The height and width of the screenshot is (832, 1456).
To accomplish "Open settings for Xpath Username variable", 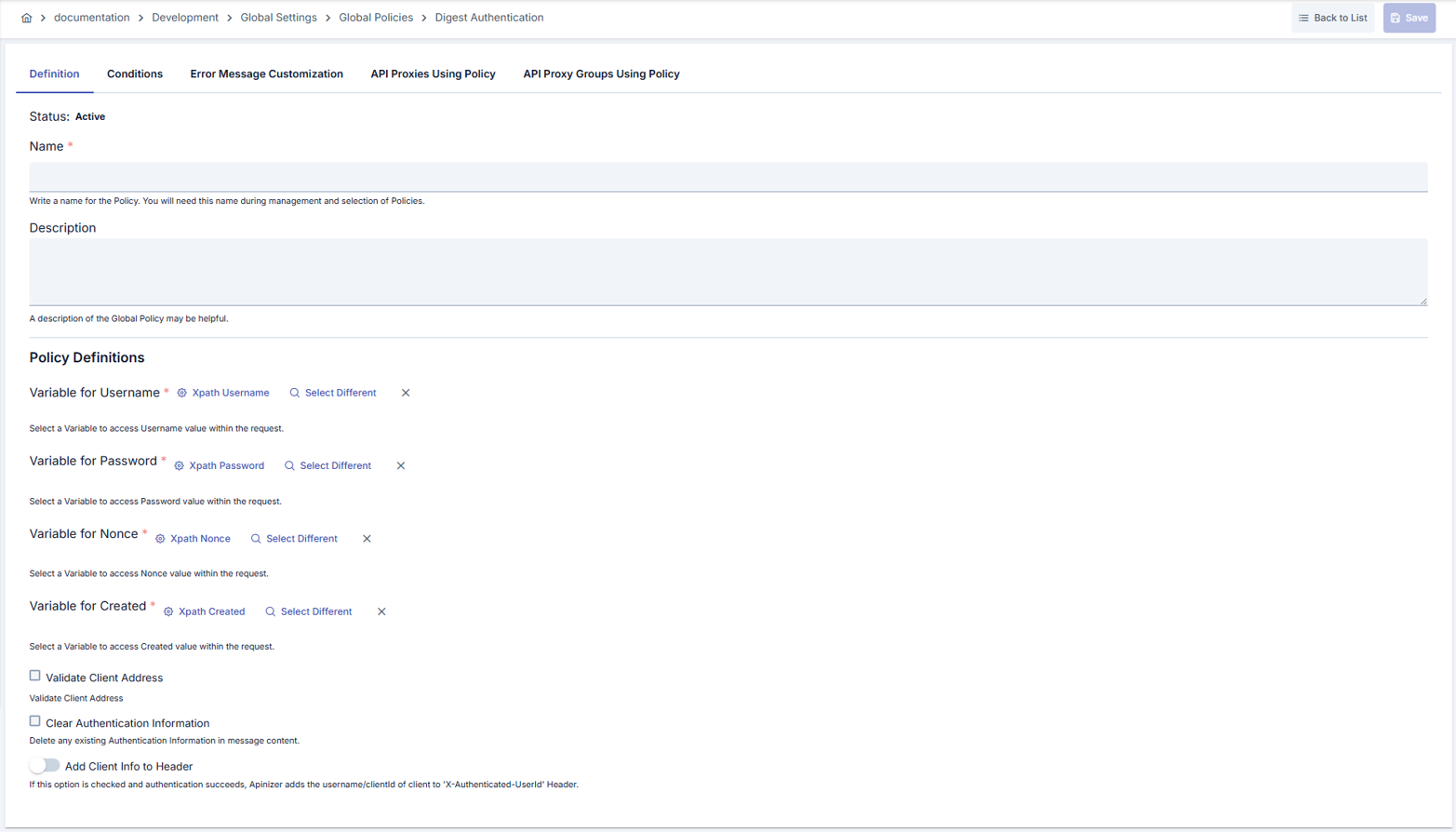I will [x=180, y=392].
